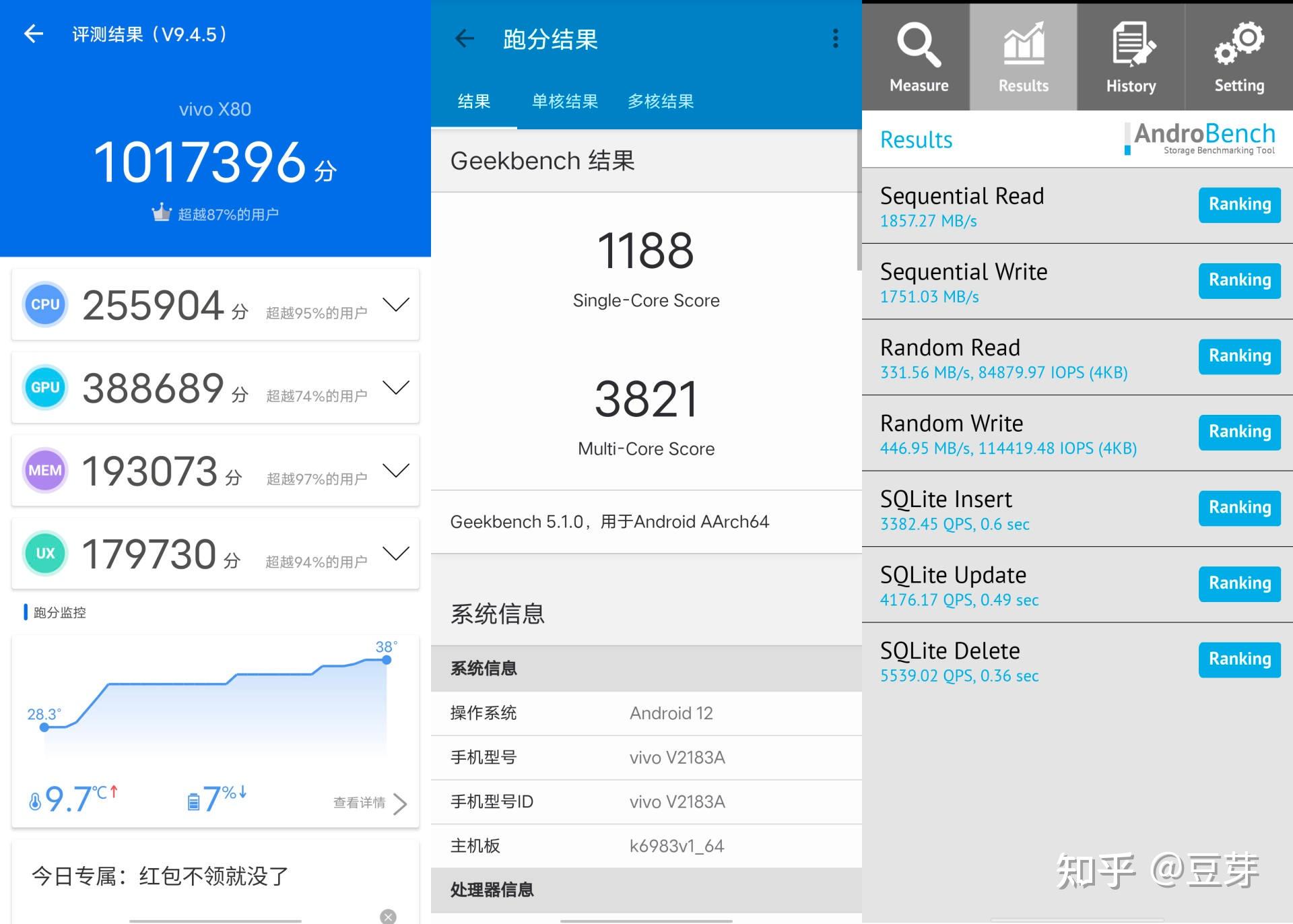Switch to 单核结果 tab
Viewport: 1293px width, 924px height.
click(564, 102)
